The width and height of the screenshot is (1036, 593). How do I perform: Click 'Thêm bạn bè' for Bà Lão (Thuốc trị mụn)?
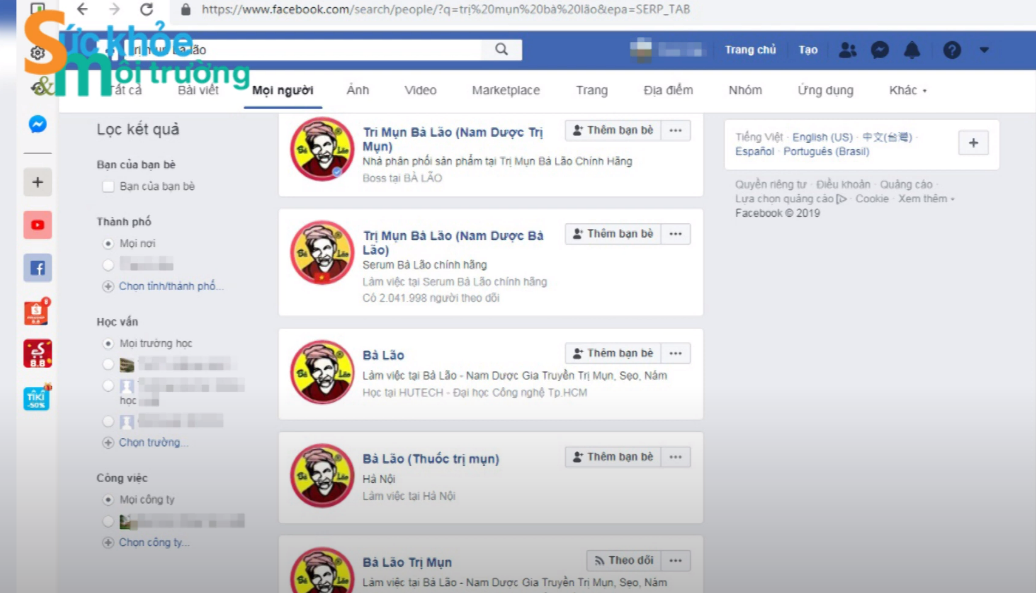click(x=611, y=457)
